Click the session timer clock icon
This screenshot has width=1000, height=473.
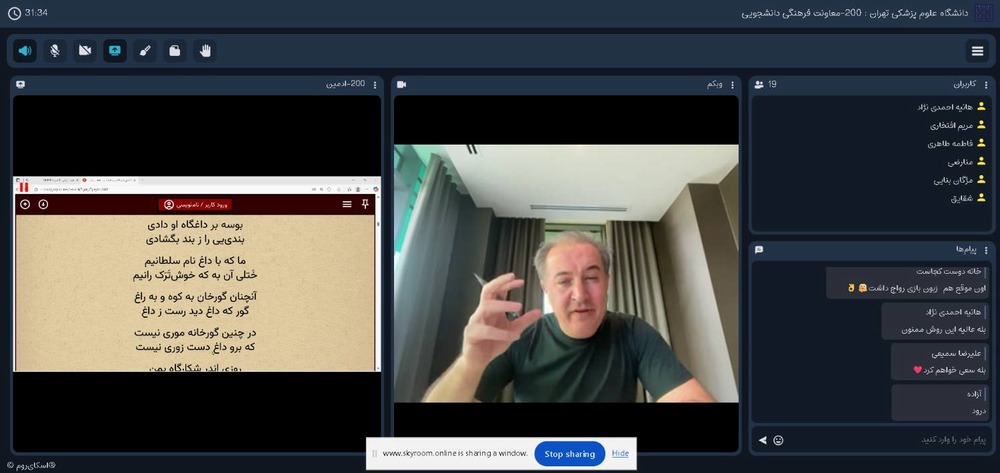click(x=14, y=13)
